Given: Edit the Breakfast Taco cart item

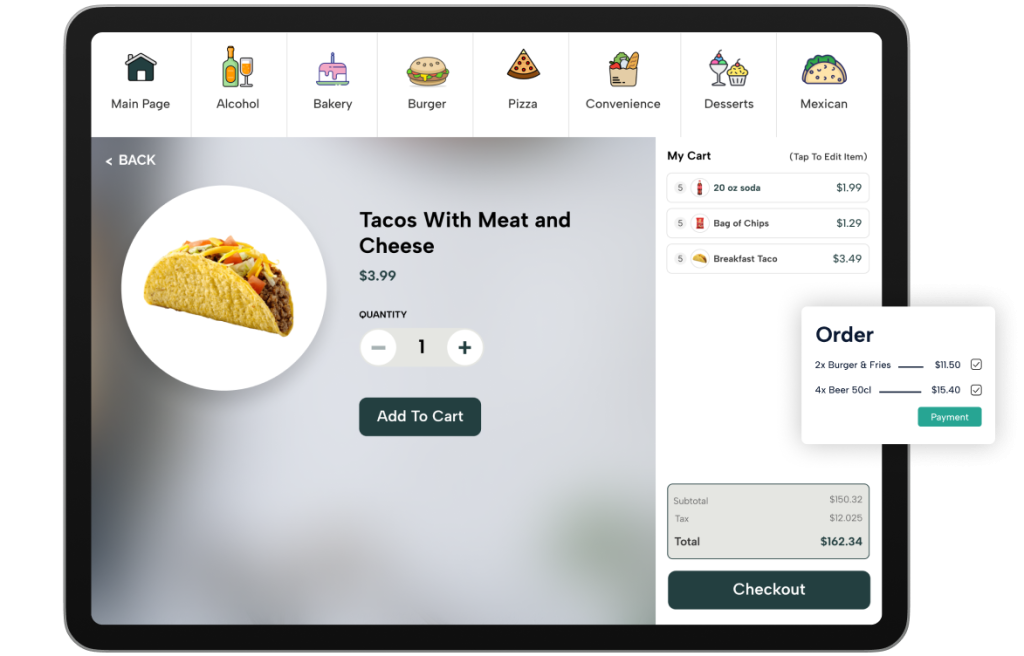Looking at the screenshot, I should click(x=768, y=259).
